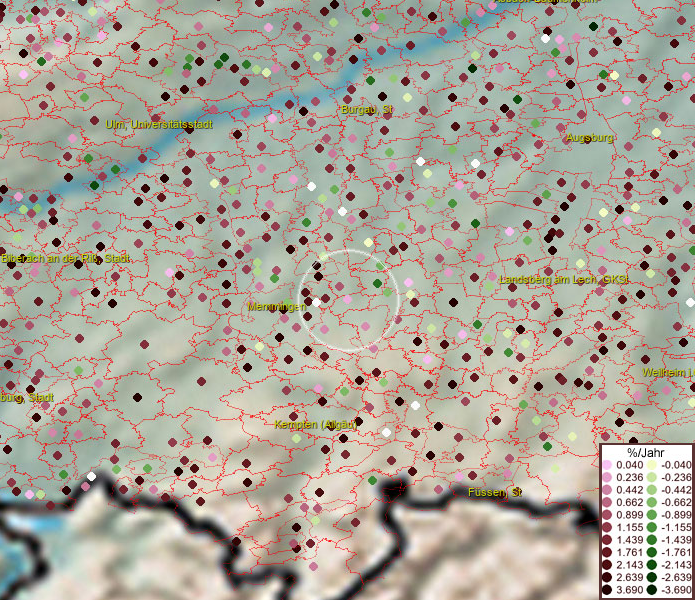This screenshot has height=600, width=695.
Task: Click the -3.690 legend value text
Action: click(x=676, y=590)
